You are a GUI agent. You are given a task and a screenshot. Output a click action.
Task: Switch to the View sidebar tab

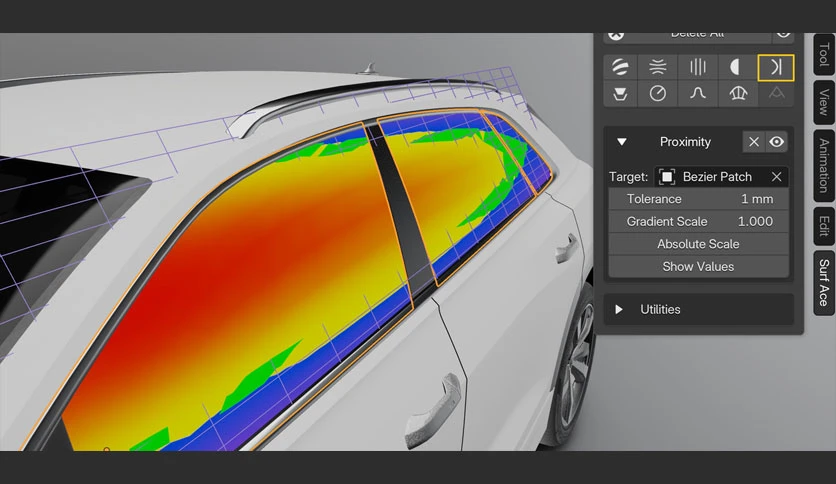pos(824,102)
